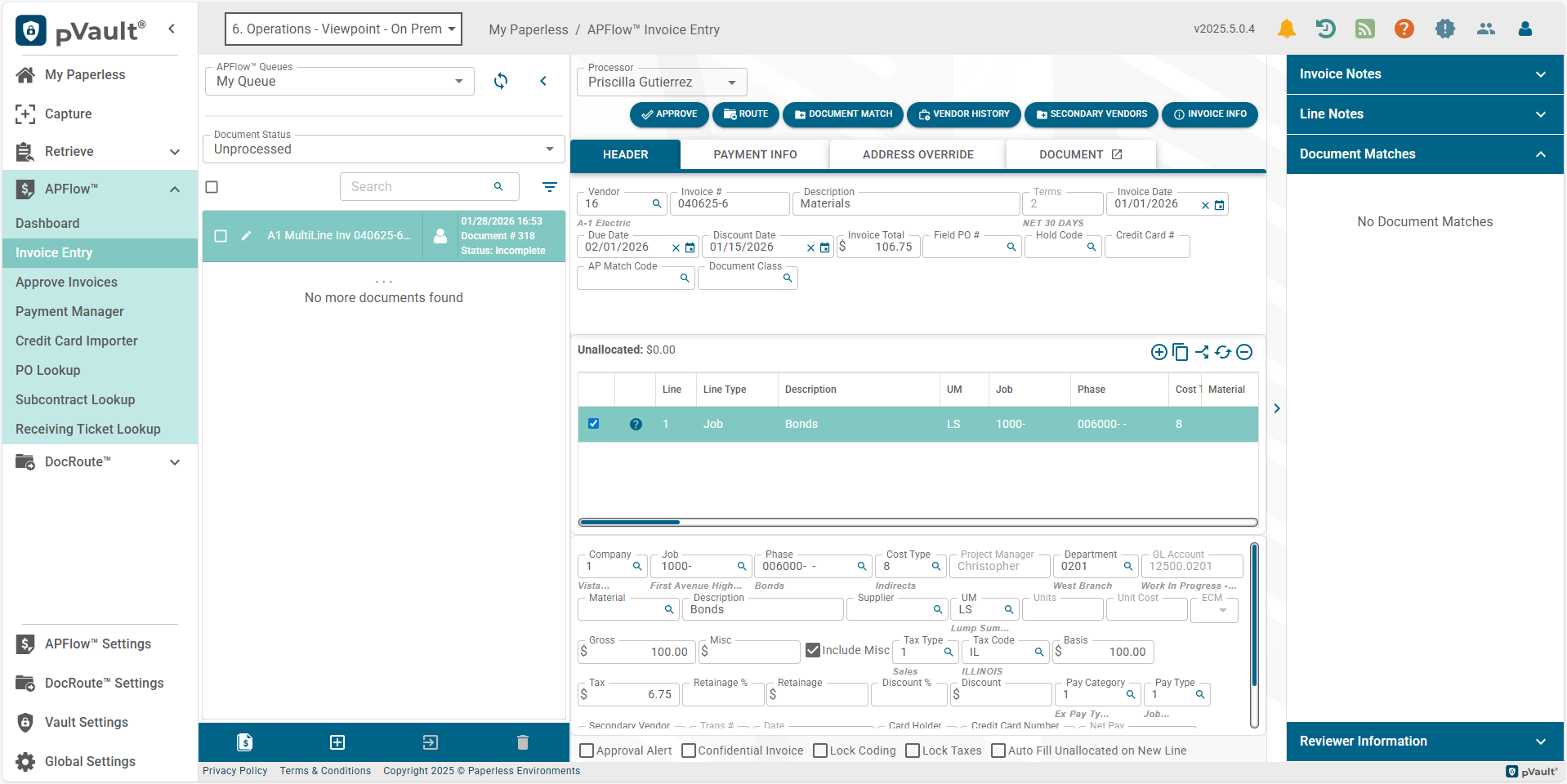Open Approve Invoices in the sidebar
1567x784 pixels.
100,283
